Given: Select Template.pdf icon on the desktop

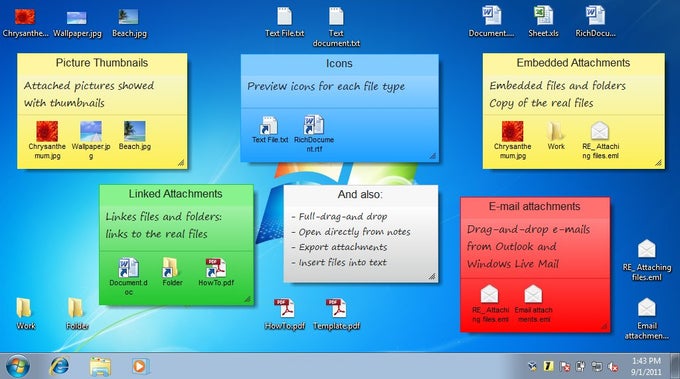Looking at the screenshot, I should [x=337, y=314].
